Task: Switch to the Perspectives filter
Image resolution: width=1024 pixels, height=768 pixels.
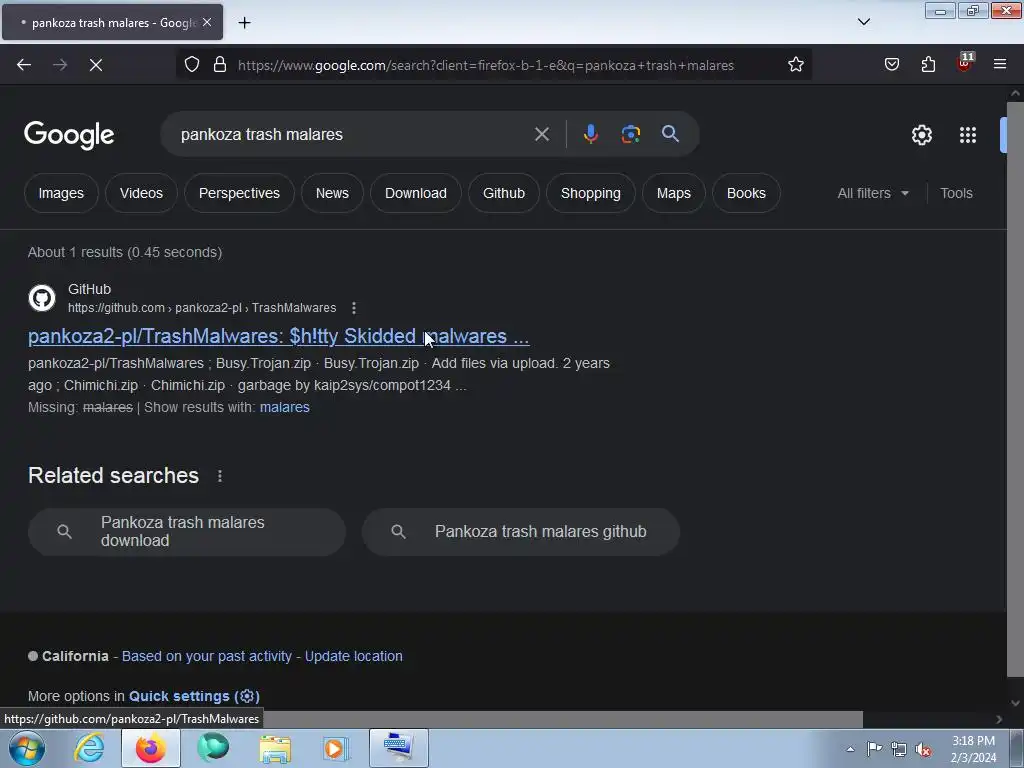Action: point(239,193)
